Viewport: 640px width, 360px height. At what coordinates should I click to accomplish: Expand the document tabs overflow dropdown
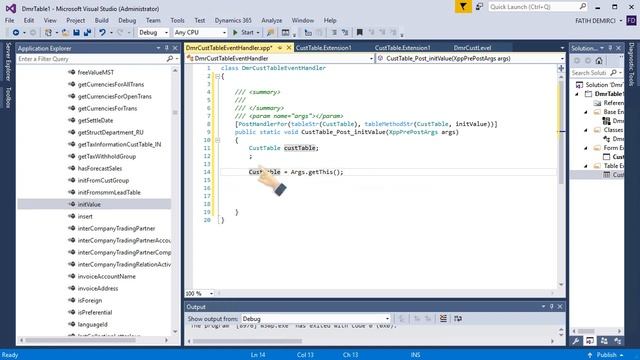point(562,48)
